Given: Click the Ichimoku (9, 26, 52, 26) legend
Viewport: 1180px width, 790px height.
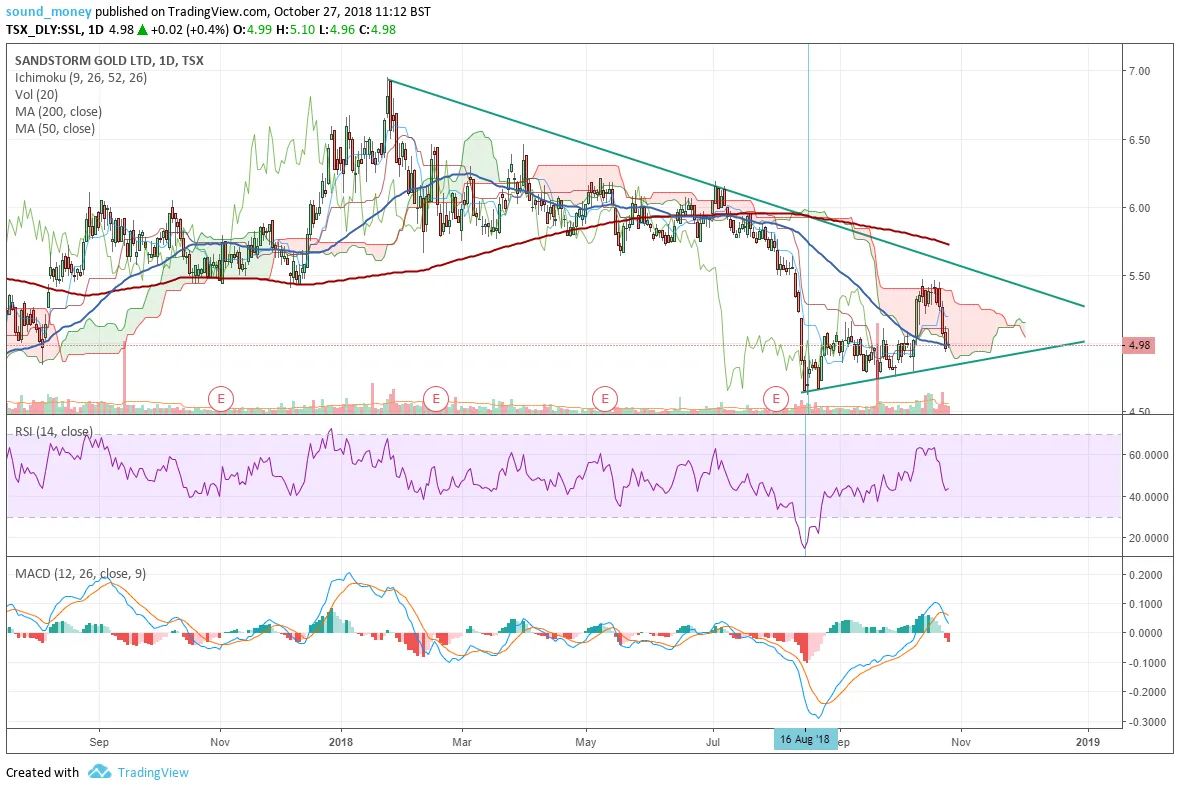Looking at the screenshot, I should click(x=81, y=77).
